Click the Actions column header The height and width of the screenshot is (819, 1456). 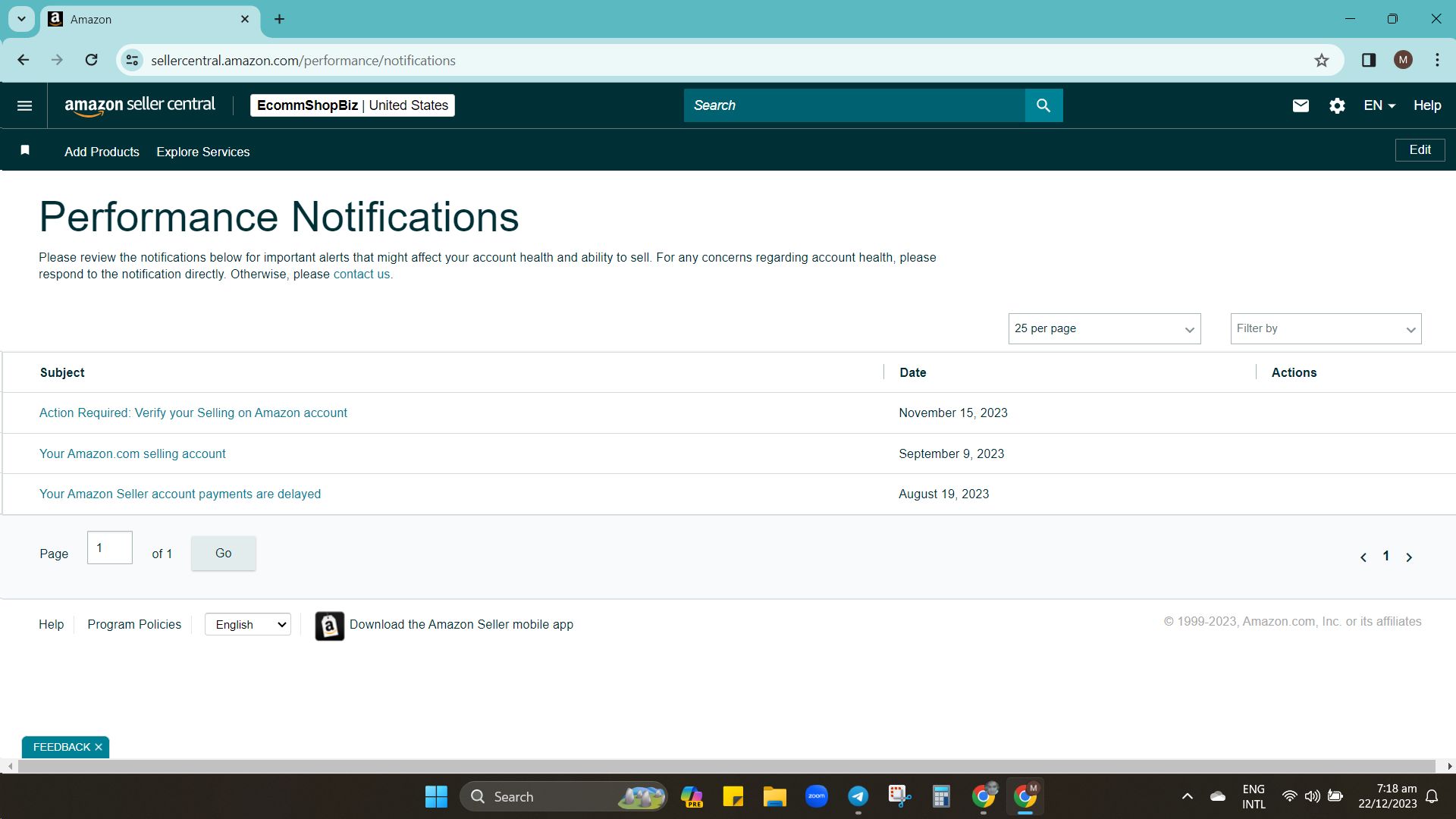(x=1294, y=372)
